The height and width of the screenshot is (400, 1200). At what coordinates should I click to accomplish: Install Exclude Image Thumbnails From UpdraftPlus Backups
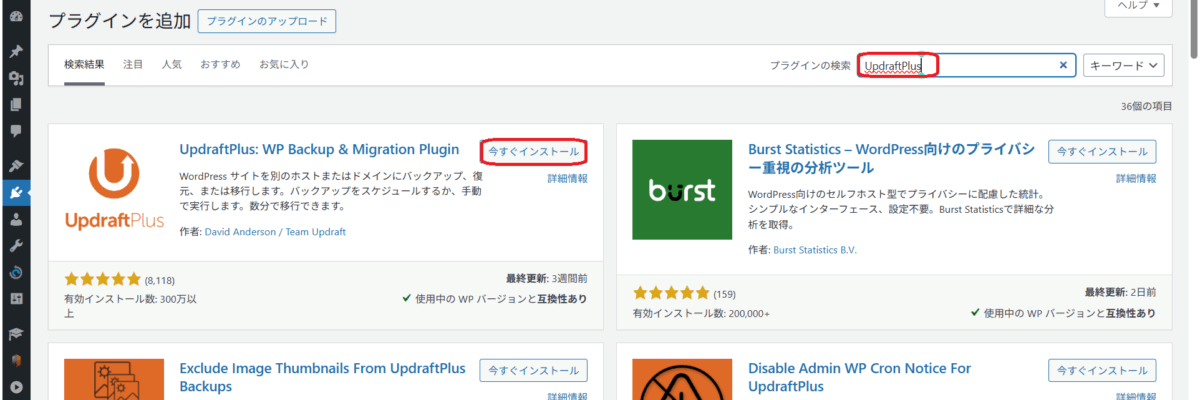click(x=534, y=370)
